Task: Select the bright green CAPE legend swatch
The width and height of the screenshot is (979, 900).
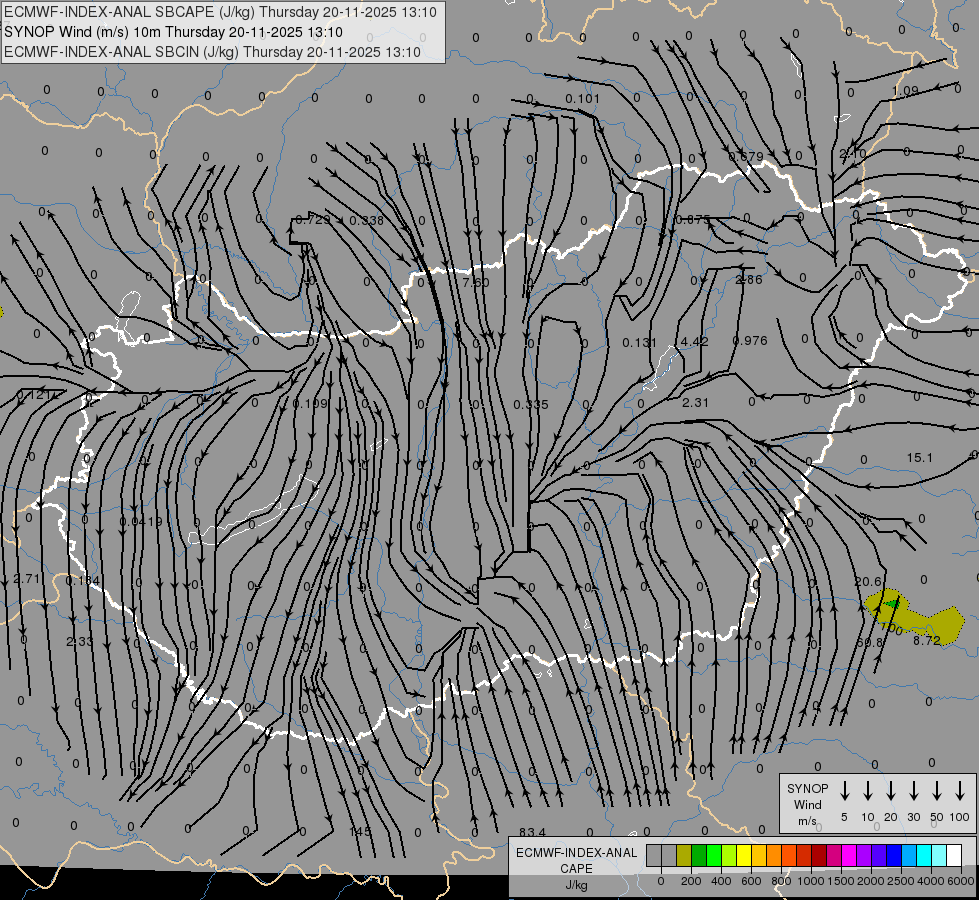Action: (714, 855)
